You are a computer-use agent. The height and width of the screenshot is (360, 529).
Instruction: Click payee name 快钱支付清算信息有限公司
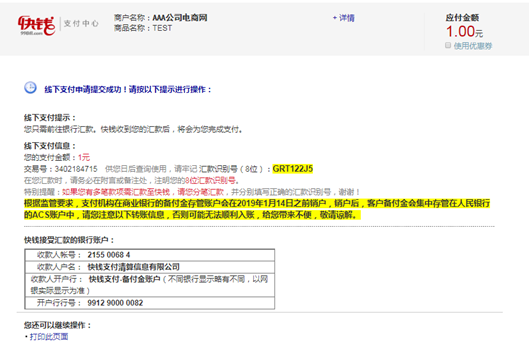coord(134,267)
